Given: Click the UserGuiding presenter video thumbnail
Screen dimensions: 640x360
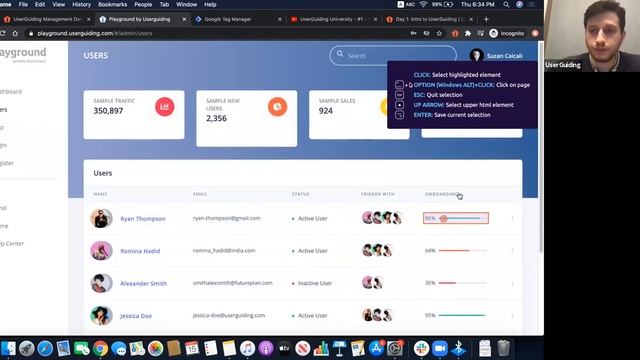Looking at the screenshot, I should pos(592,36).
